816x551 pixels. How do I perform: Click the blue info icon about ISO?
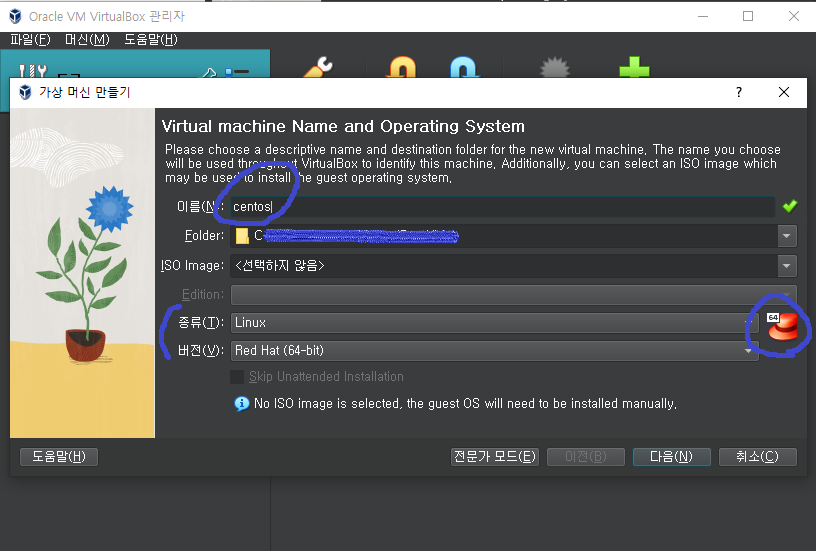(x=241, y=404)
